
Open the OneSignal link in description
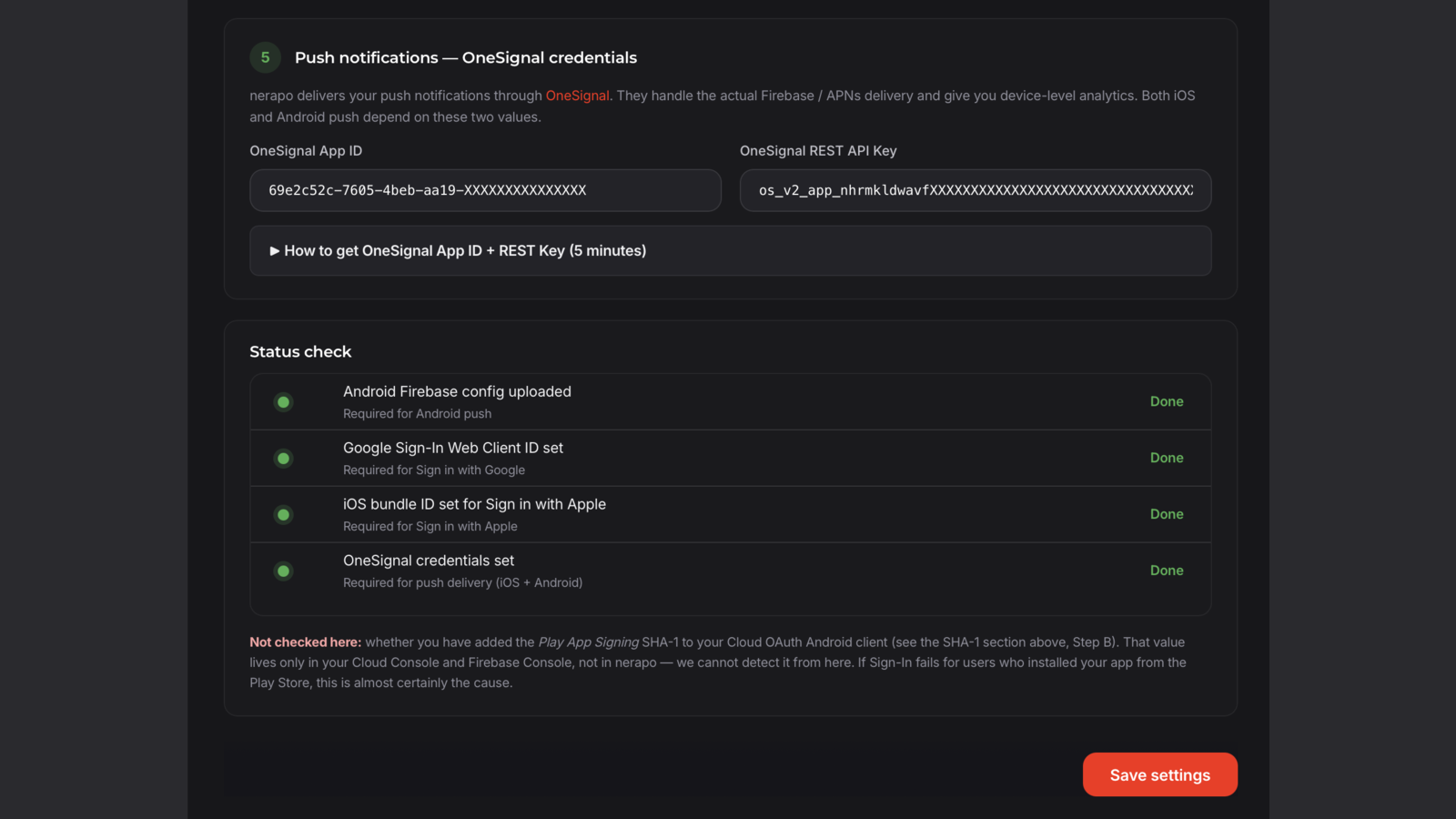[577, 96]
